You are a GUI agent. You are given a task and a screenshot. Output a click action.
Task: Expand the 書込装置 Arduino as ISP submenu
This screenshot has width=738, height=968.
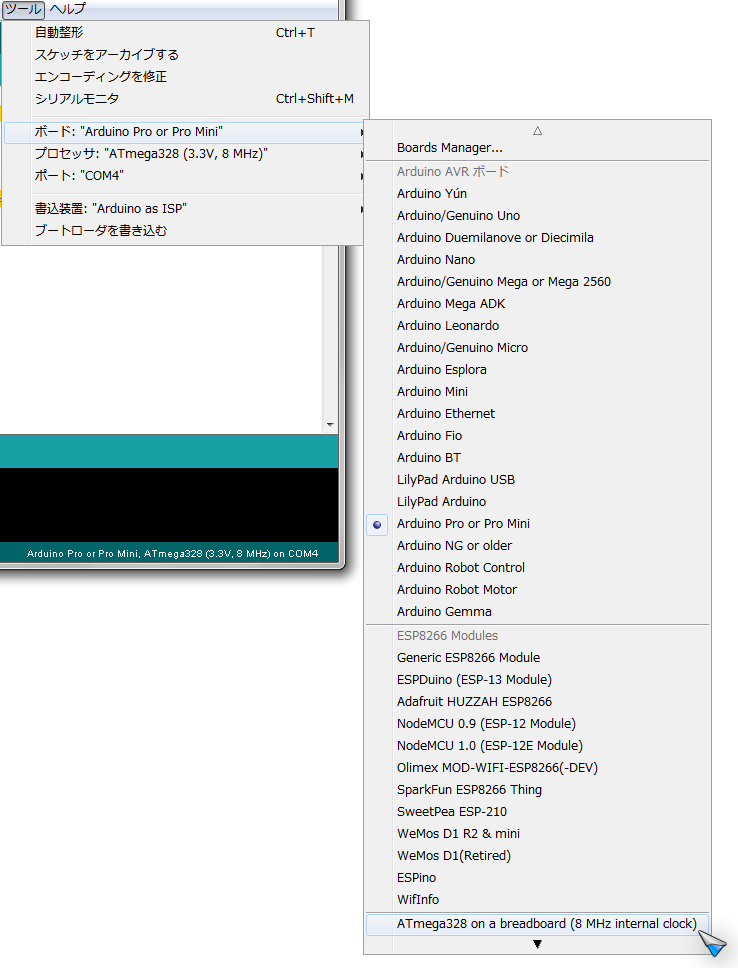click(x=185, y=209)
